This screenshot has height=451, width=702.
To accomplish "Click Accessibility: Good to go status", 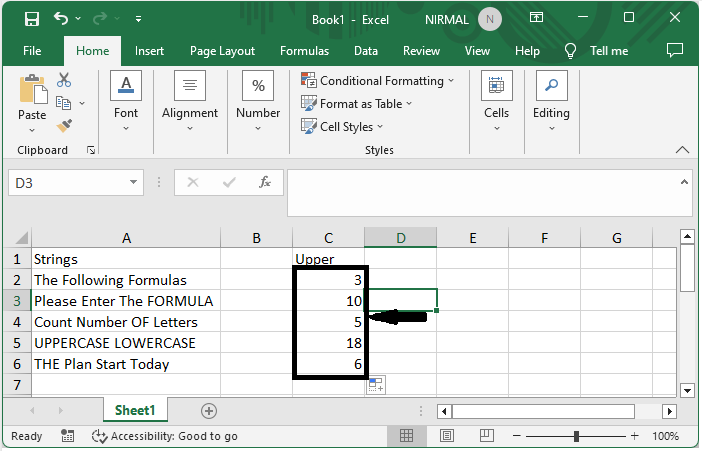I will click(165, 436).
